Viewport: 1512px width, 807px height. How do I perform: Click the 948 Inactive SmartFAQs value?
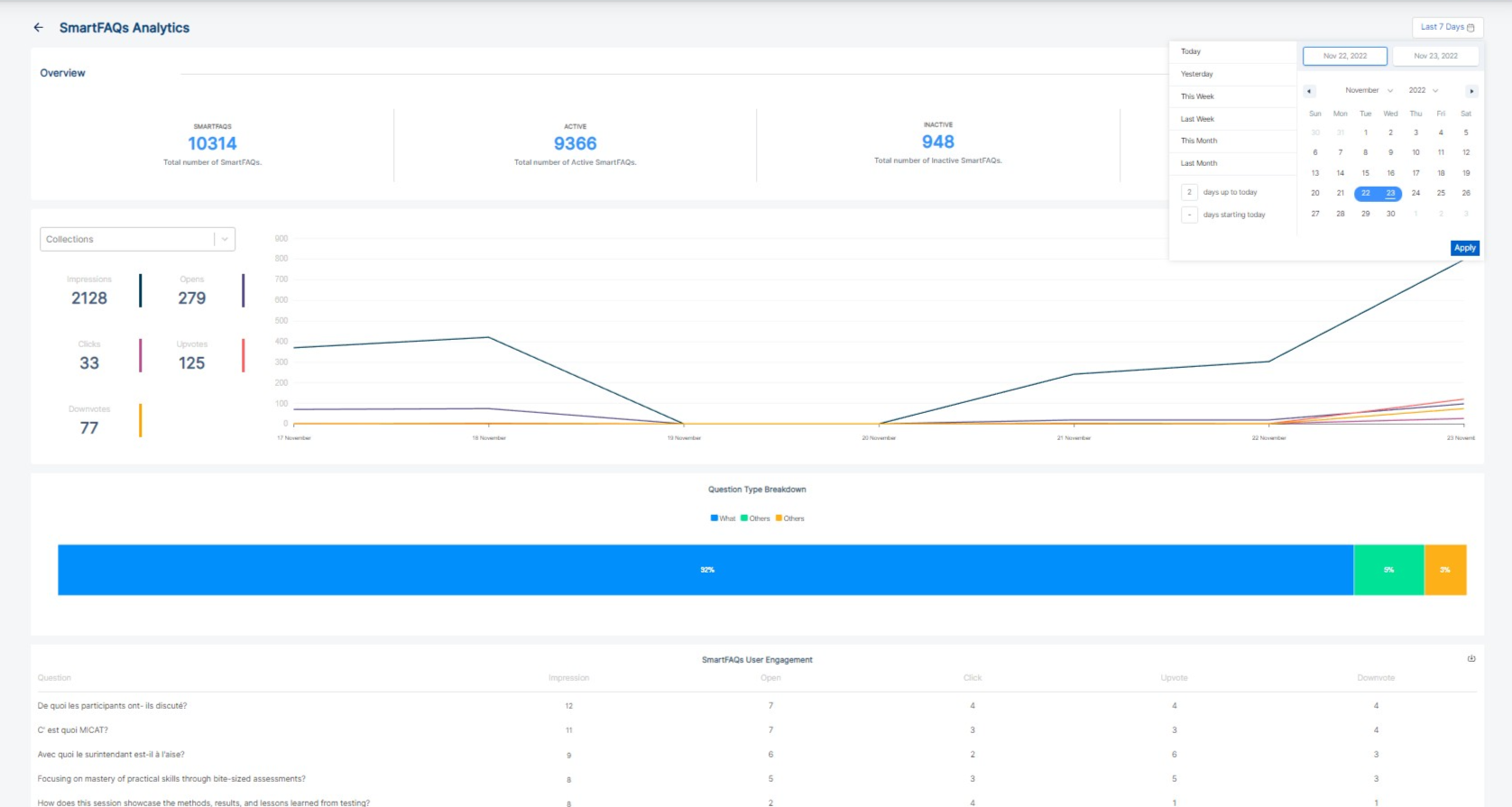click(x=938, y=142)
